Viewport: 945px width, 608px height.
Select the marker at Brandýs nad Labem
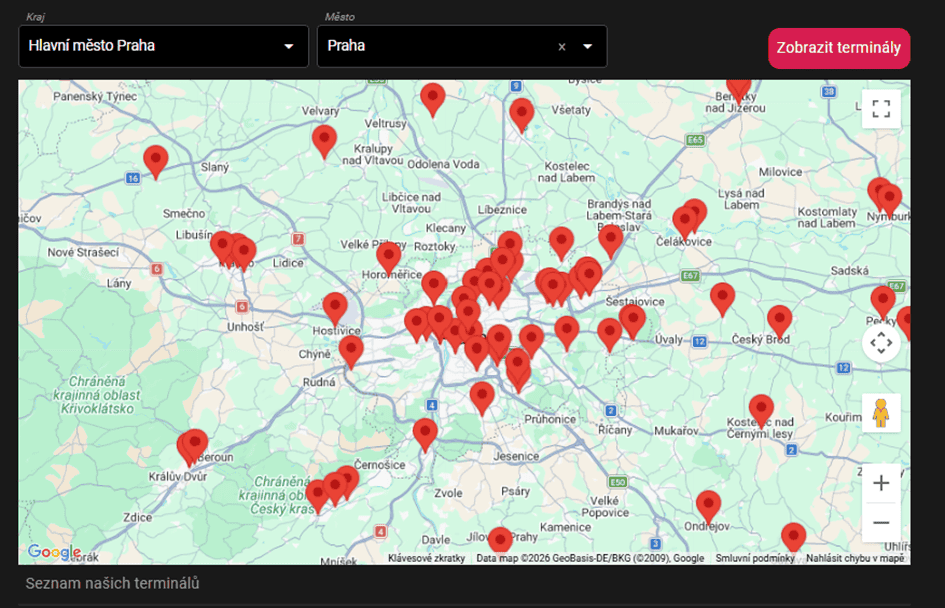pyautogui.click(x=611, y=242)
